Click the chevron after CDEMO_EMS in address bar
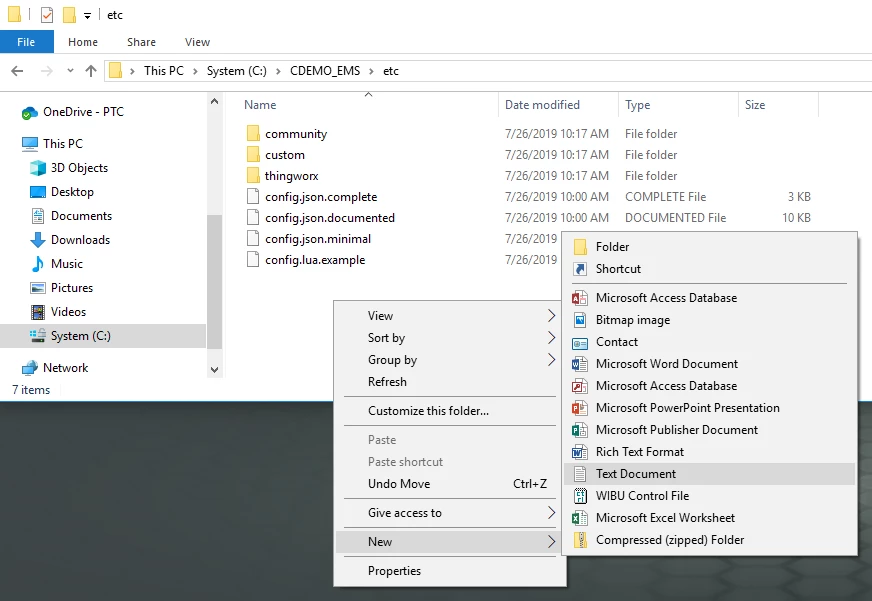The image size is (872, 601). (x=371, y=71)
